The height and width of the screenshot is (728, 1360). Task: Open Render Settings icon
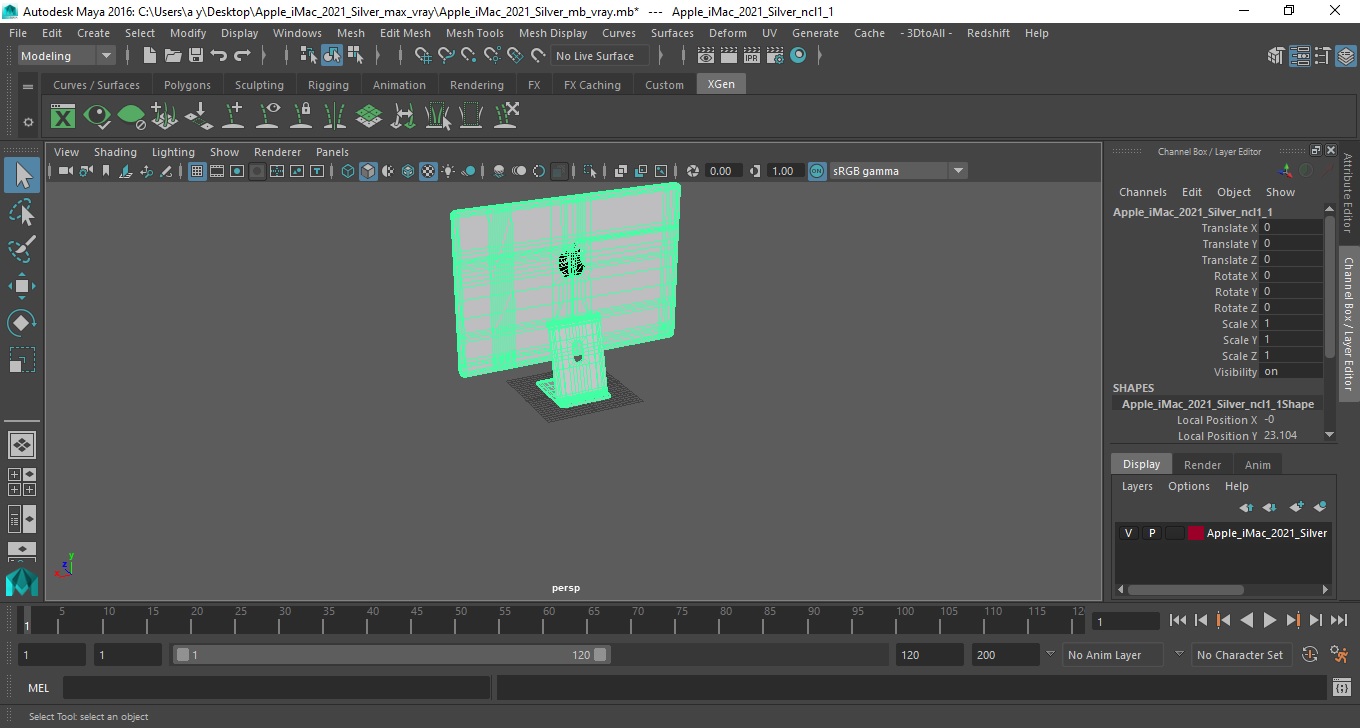coord(775,56)
